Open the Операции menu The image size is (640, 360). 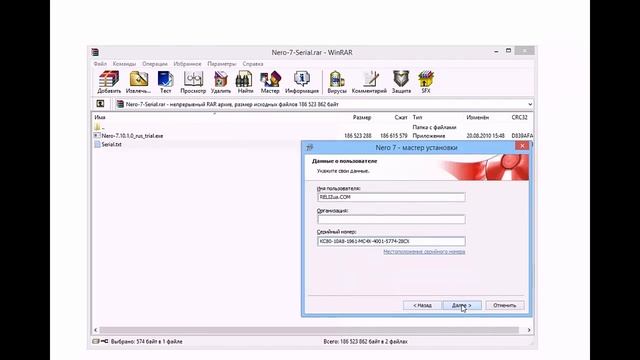pos(155,64)
